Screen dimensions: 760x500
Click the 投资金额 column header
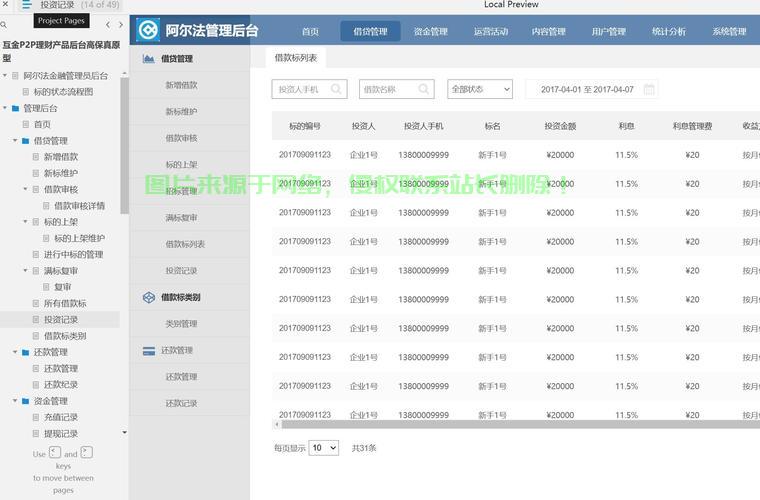tap(560, 126)
